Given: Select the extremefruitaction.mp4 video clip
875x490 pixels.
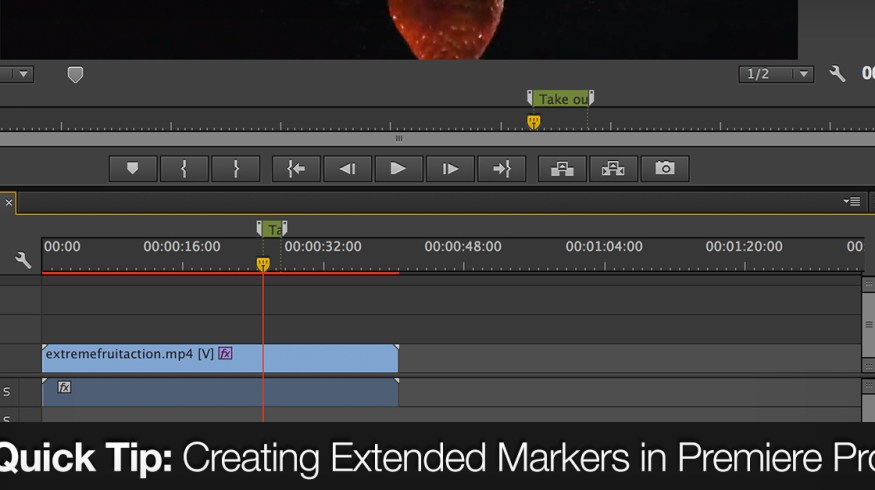Looking at the screenshot, I should 220,357.
